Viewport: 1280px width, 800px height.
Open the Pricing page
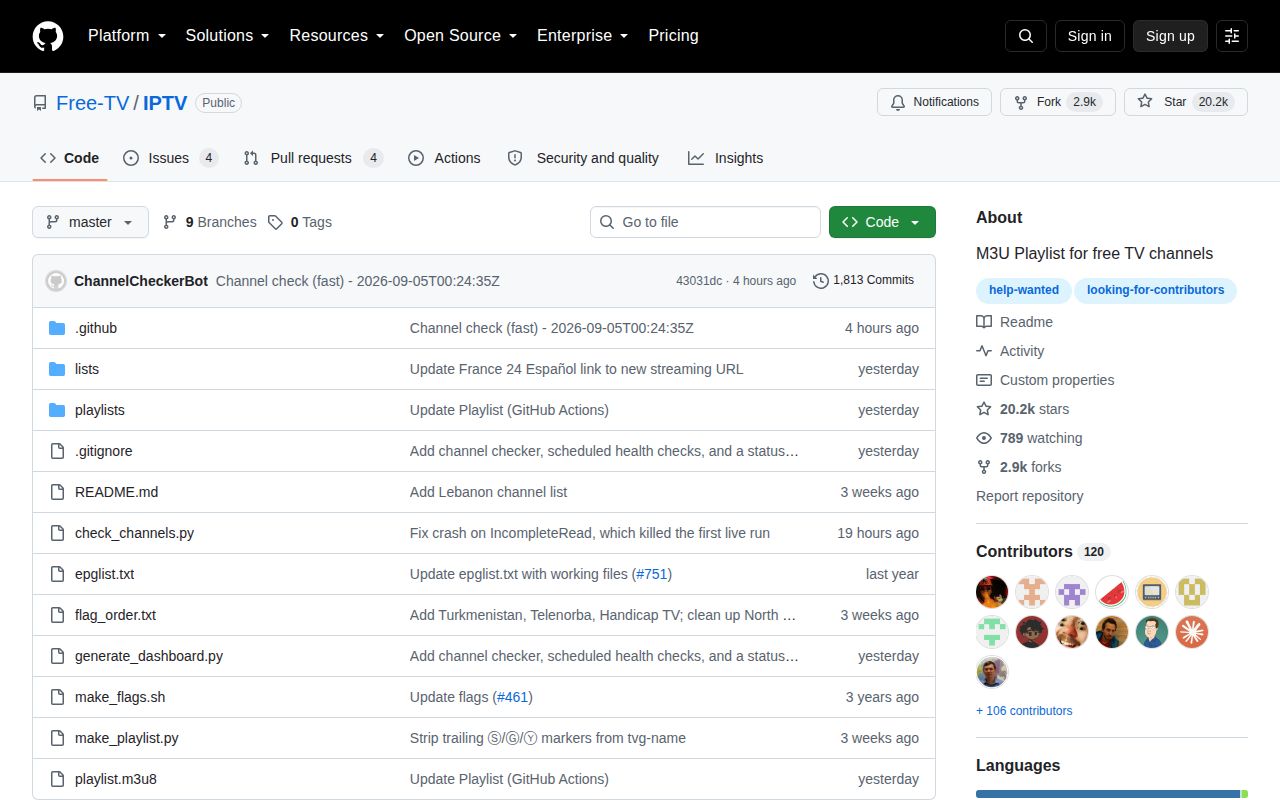pyautogui.click(x=673, y=36)
